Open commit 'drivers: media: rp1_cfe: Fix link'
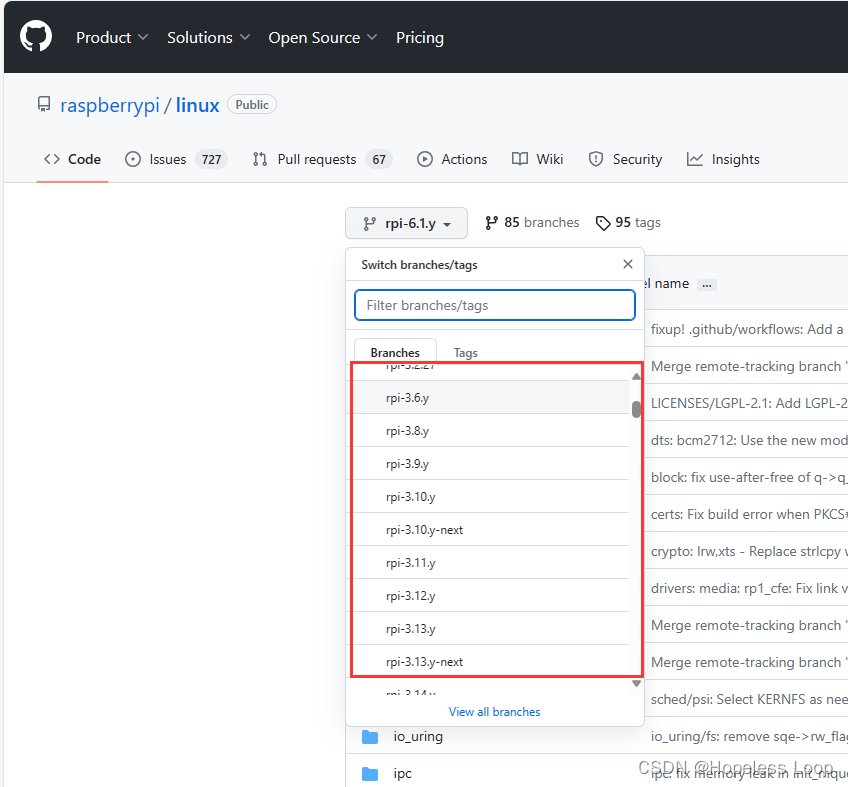This screenshot has height=787, width=848. point(748,588)
